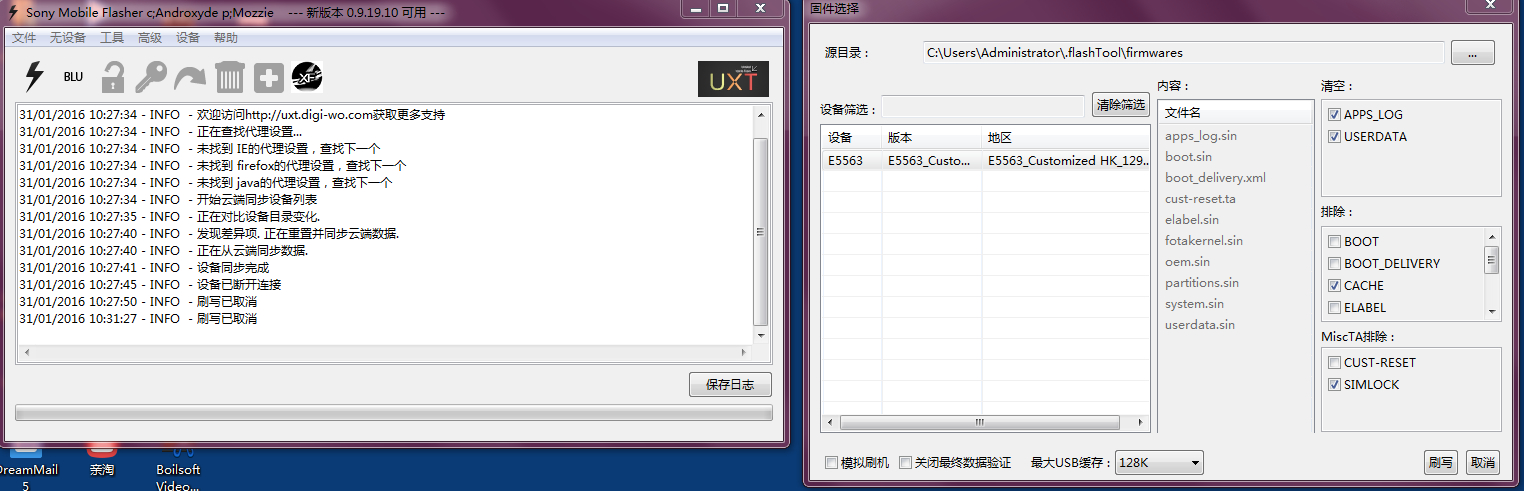
Task: Uncheck the SIMLOCK MiscTA checkbox
Action: 1334,384
